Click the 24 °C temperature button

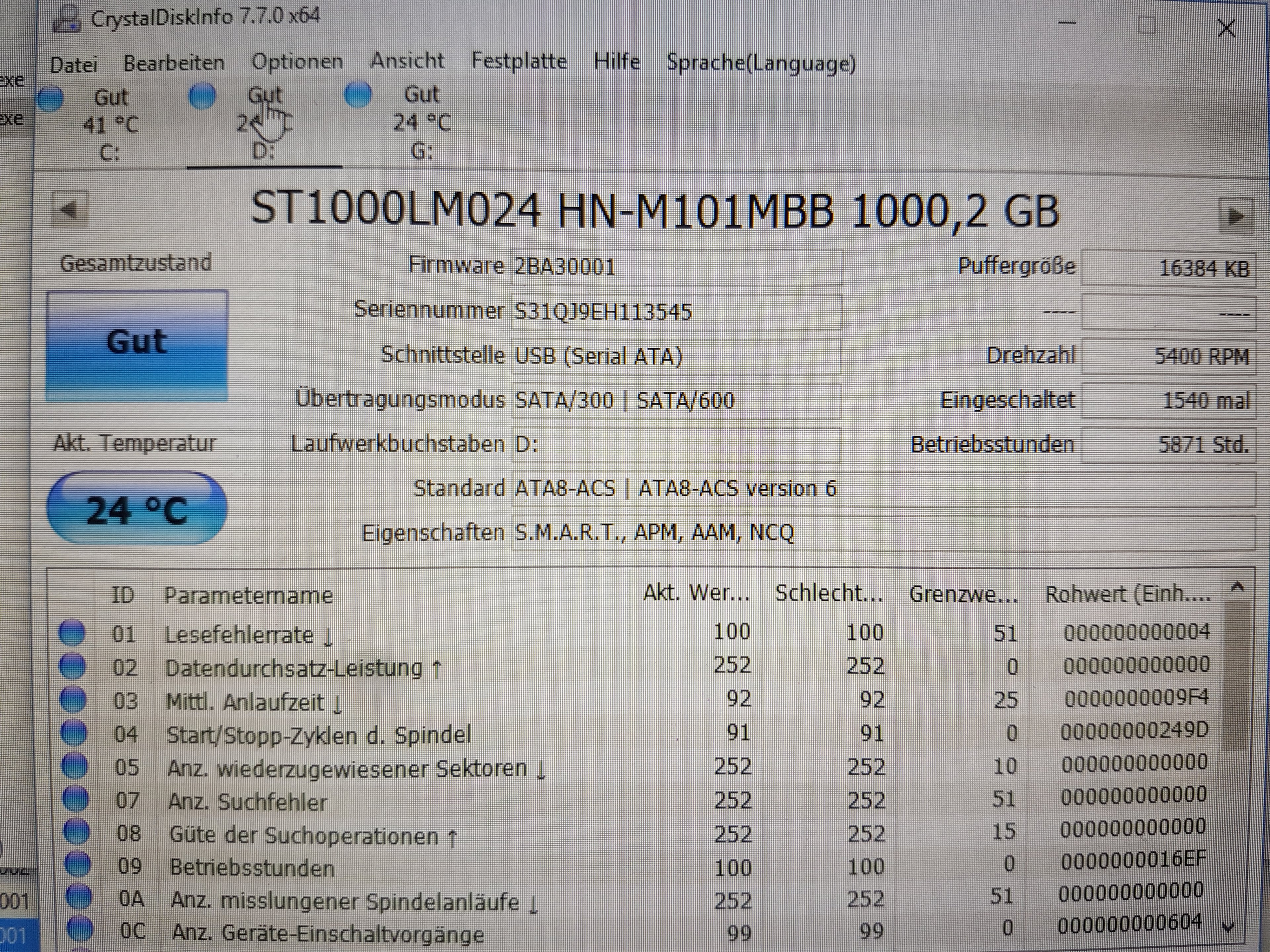point(137,509)
